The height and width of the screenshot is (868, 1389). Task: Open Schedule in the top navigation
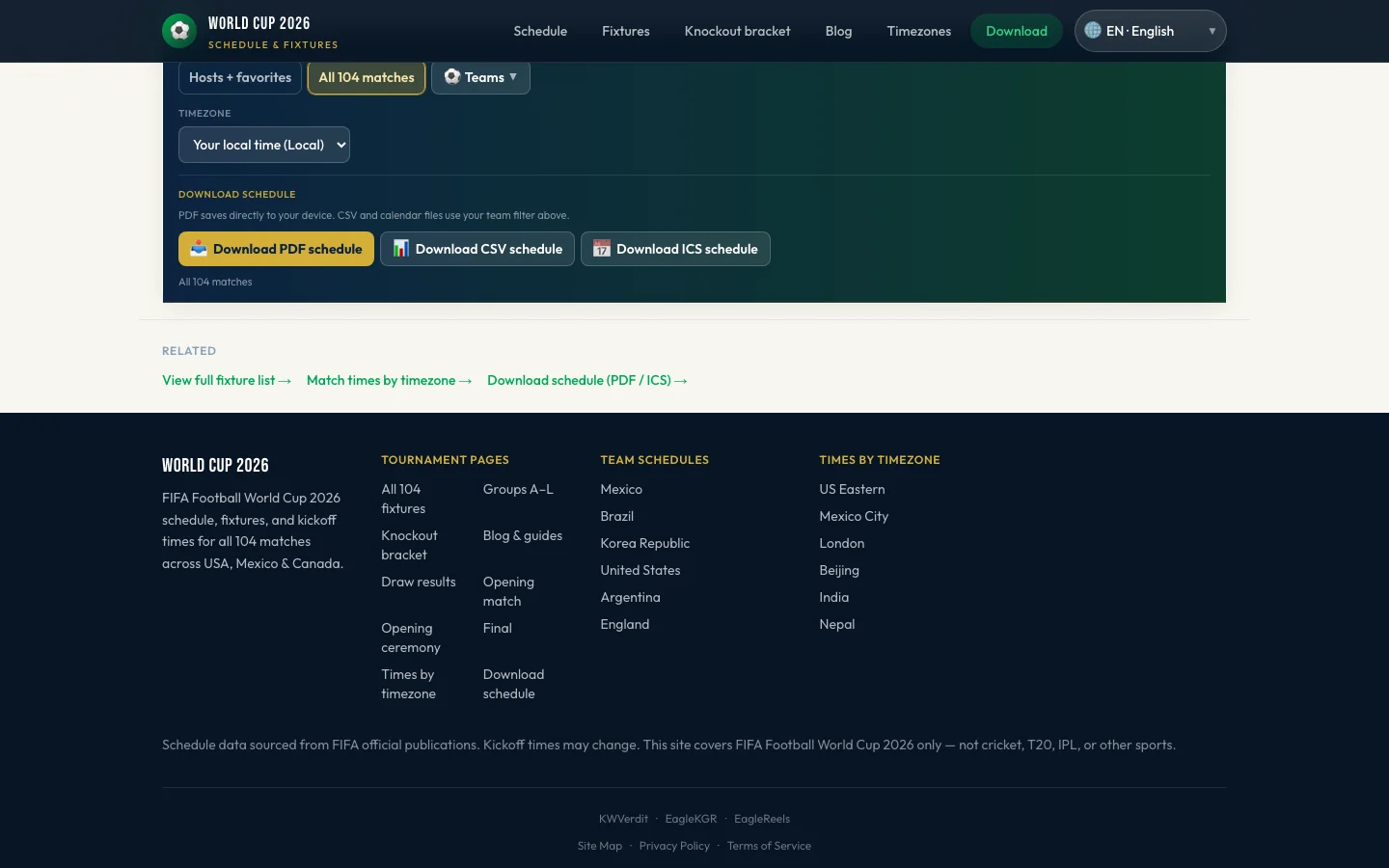(x=540, y=31)
